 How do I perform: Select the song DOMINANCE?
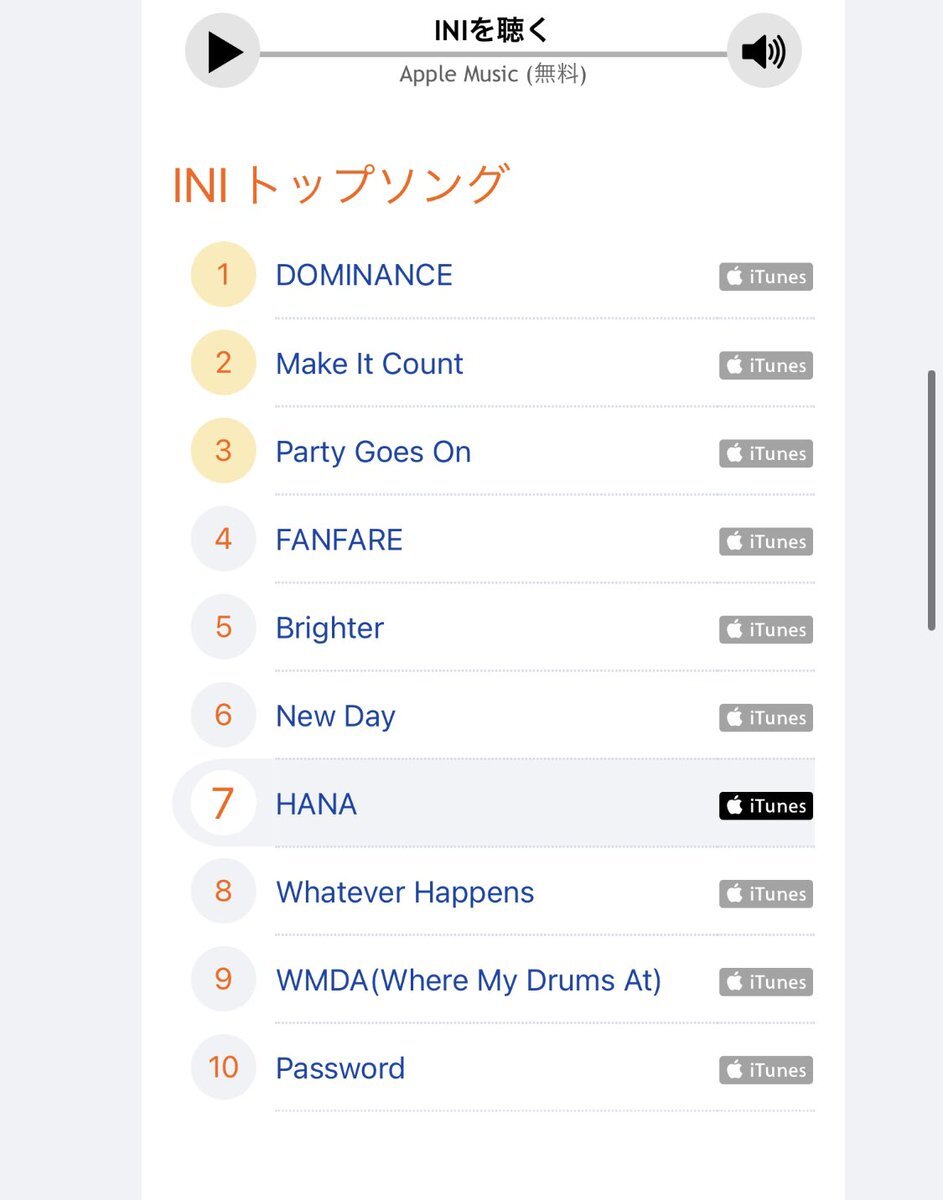(364, 275)
